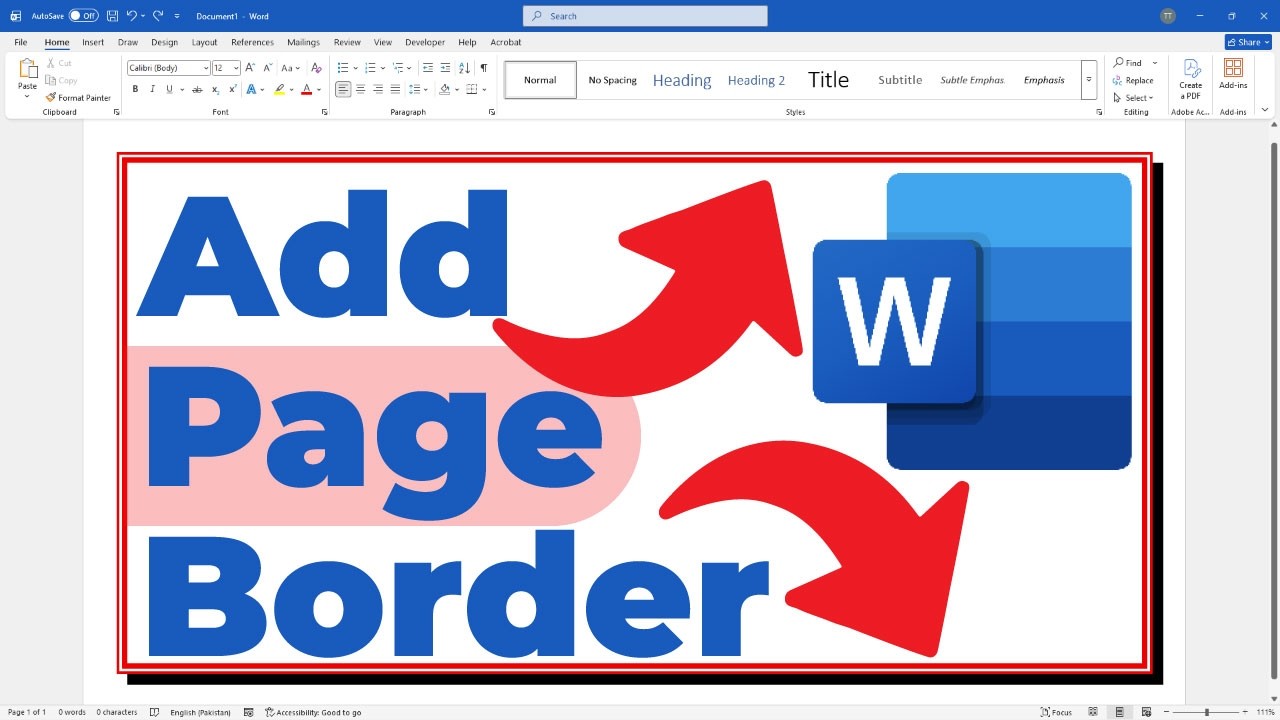
Task: Open the Customize Quick Access Toolbar dropdown
Action: [177, 16]
